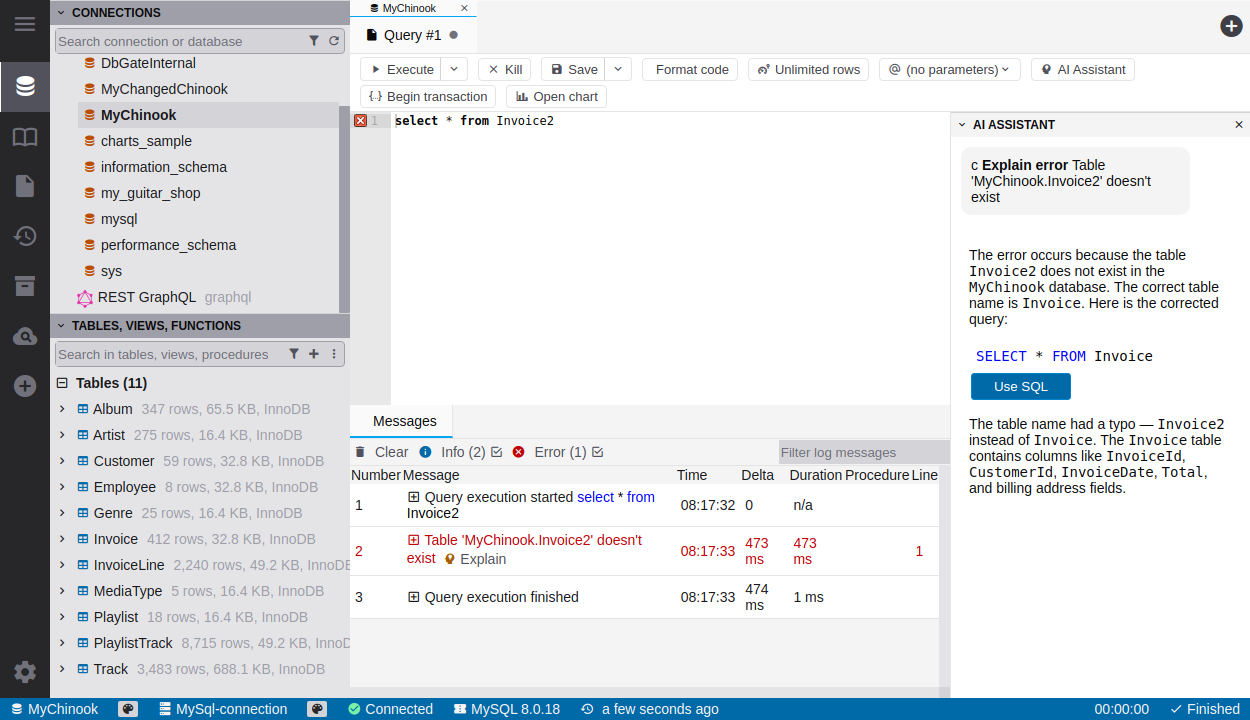Screen dimensions: 1250x720
Task: Collapse the Tables (11) group
Action: pyautogui.click(x=62, y=383)
